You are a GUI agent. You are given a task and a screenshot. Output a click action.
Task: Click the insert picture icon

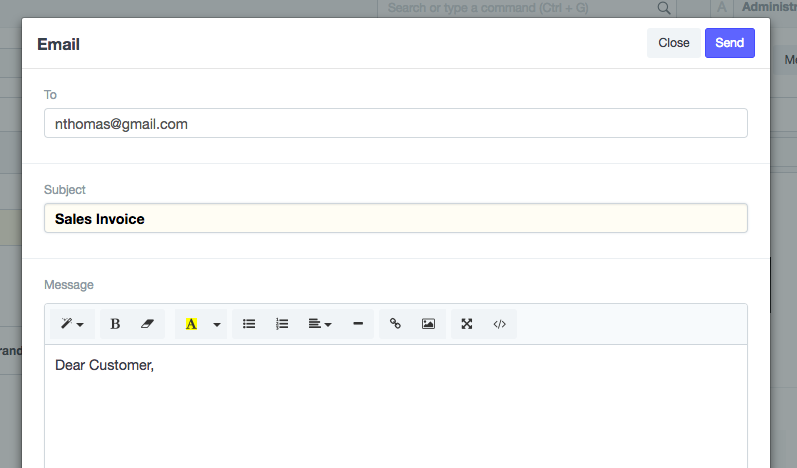pos(428,324)
